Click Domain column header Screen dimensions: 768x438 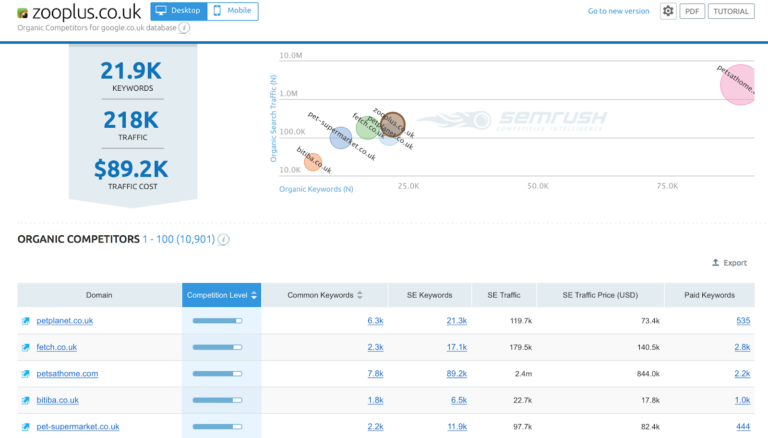pyautogui.click(x=99, y=295)
